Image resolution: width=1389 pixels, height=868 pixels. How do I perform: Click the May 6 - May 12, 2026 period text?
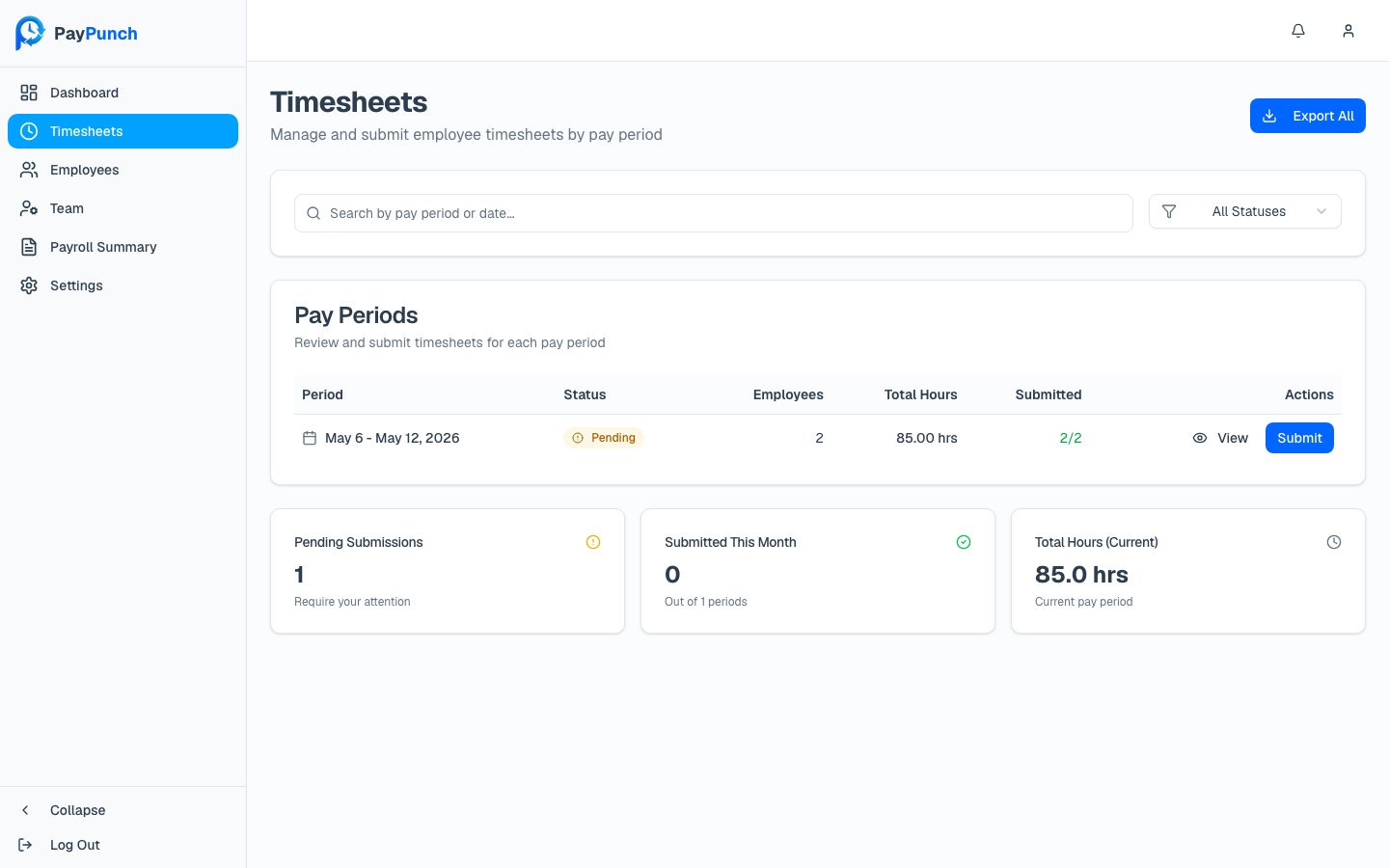tap(392, 438)
